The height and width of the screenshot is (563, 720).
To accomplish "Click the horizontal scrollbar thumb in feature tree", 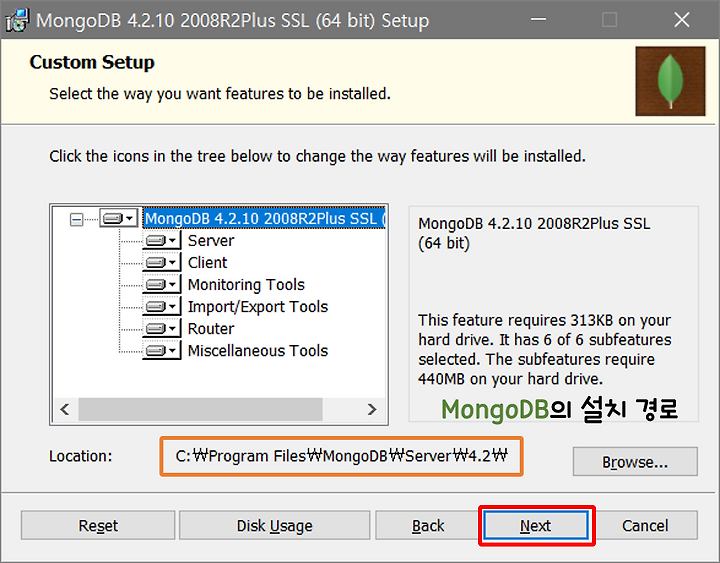I will (200, 409).
